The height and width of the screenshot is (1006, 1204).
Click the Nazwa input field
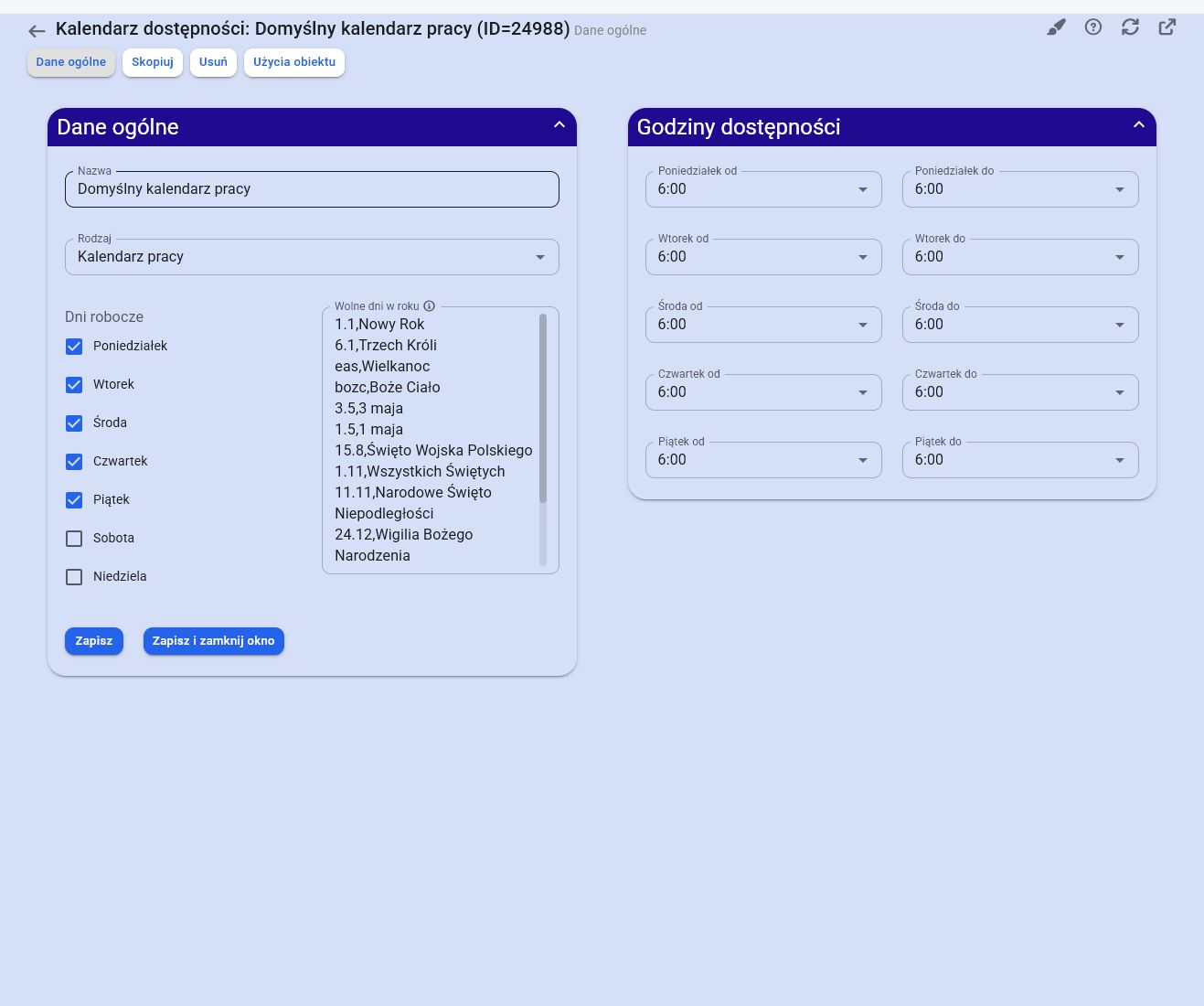pyautogui.click(x=312, y=189)
